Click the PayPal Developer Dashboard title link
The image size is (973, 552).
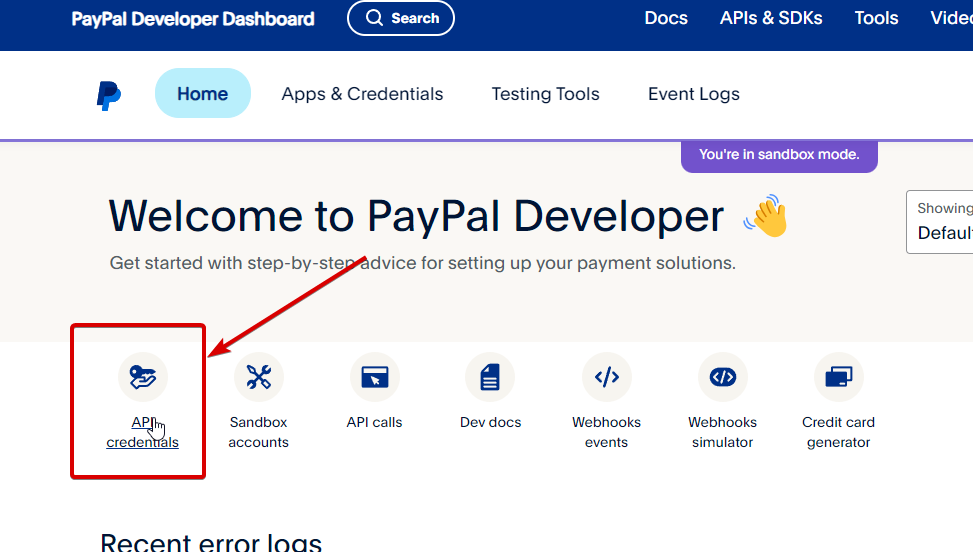tap(193, 19)
